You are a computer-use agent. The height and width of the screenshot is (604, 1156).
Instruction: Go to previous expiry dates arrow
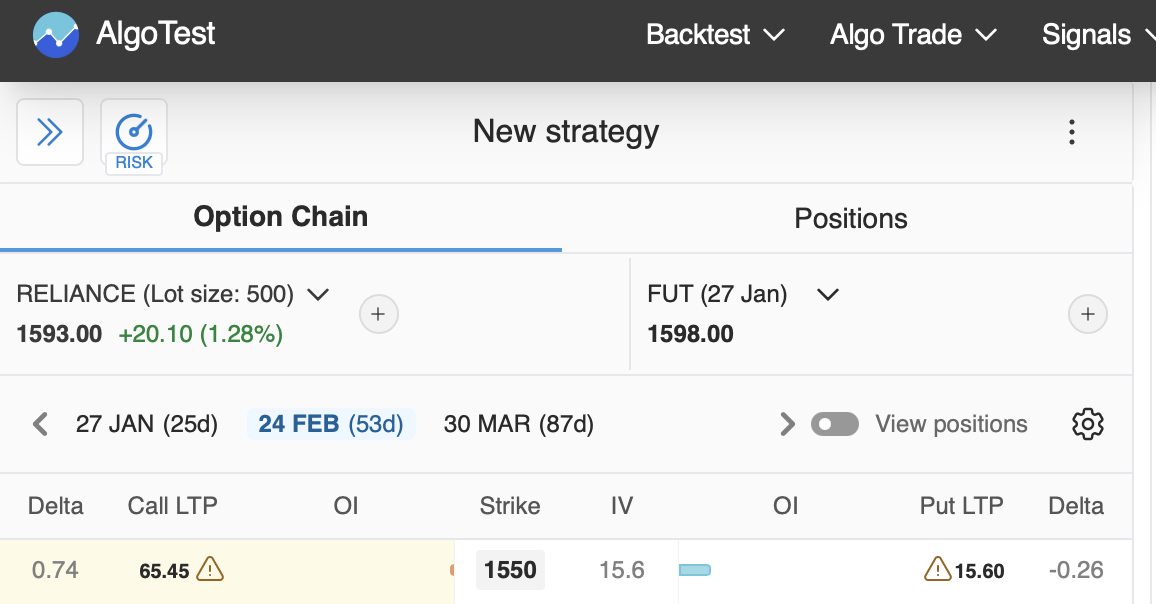pyautogui.click(x=40, y=424)
